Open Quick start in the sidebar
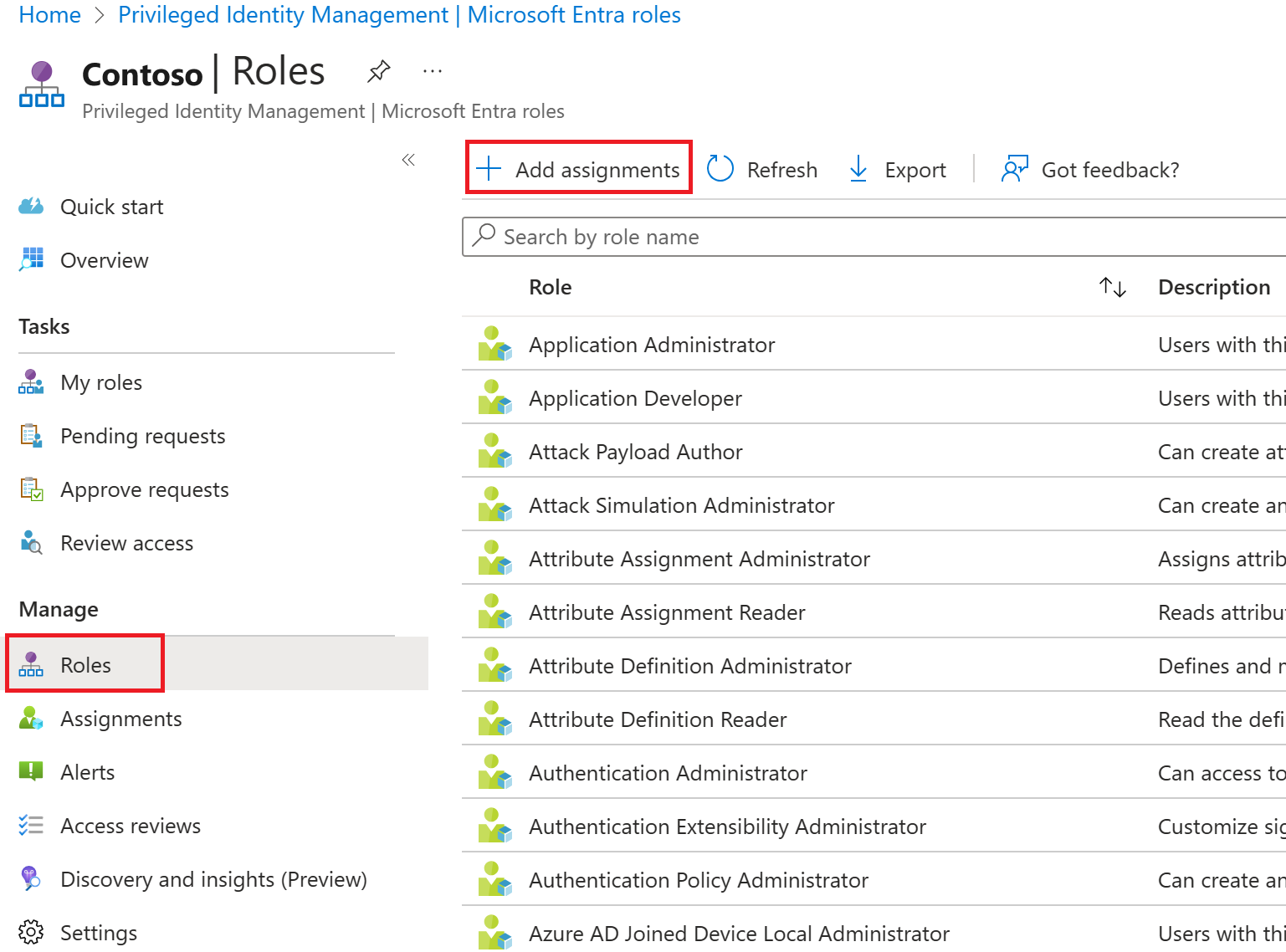Viewport: 1286px width, 952px height. coord(111,207)
